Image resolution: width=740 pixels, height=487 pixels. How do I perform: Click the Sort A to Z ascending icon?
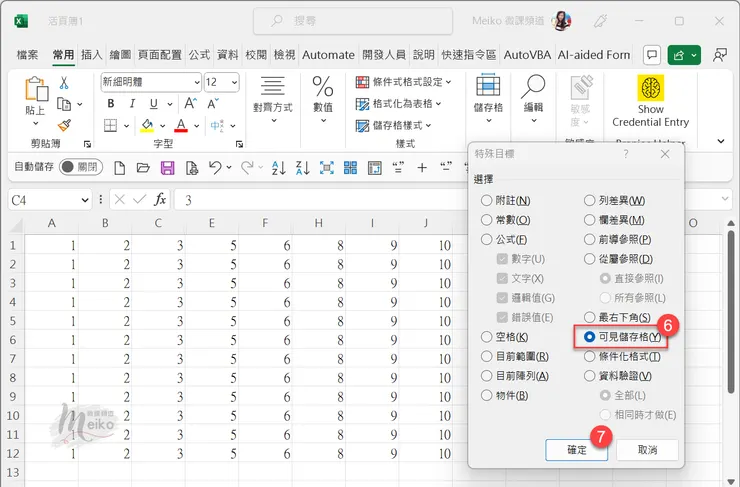278,168
